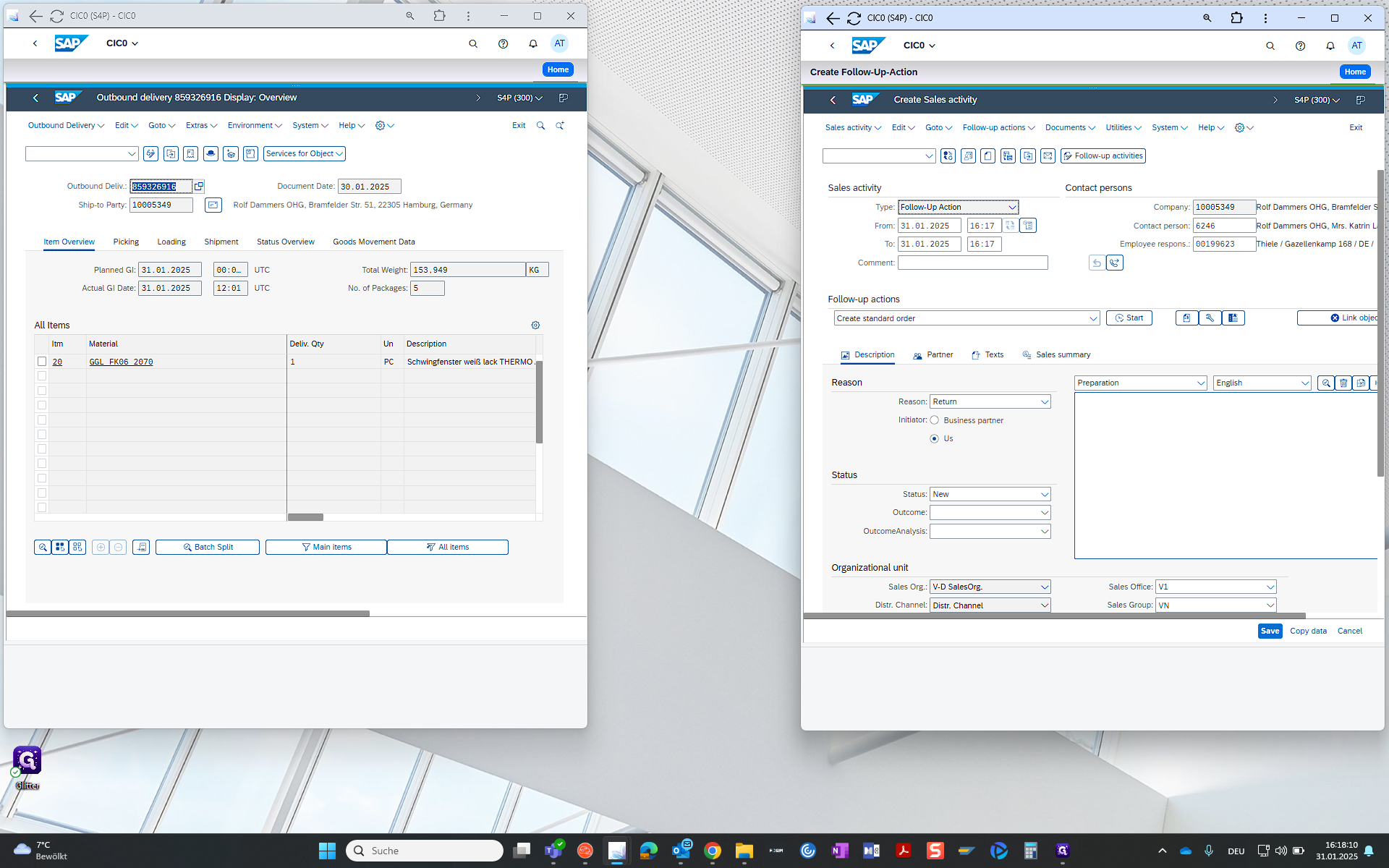The image size is (1389, 868).
Task: Click the Comment input field
Action: (972, 263)
